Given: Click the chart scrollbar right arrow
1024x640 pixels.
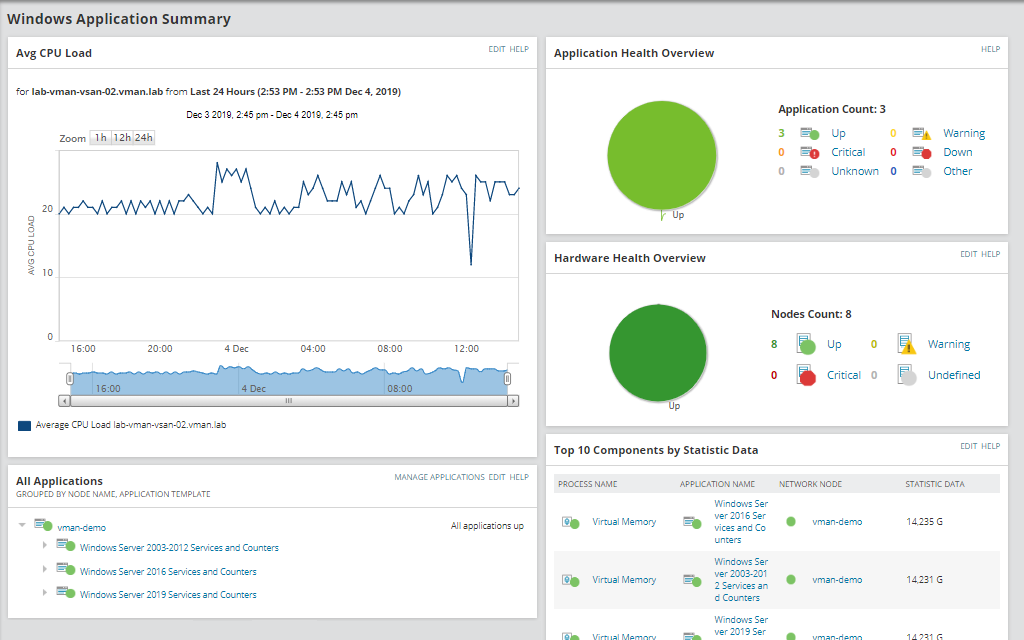Looking at the screenshot, I should pos(513,401).
